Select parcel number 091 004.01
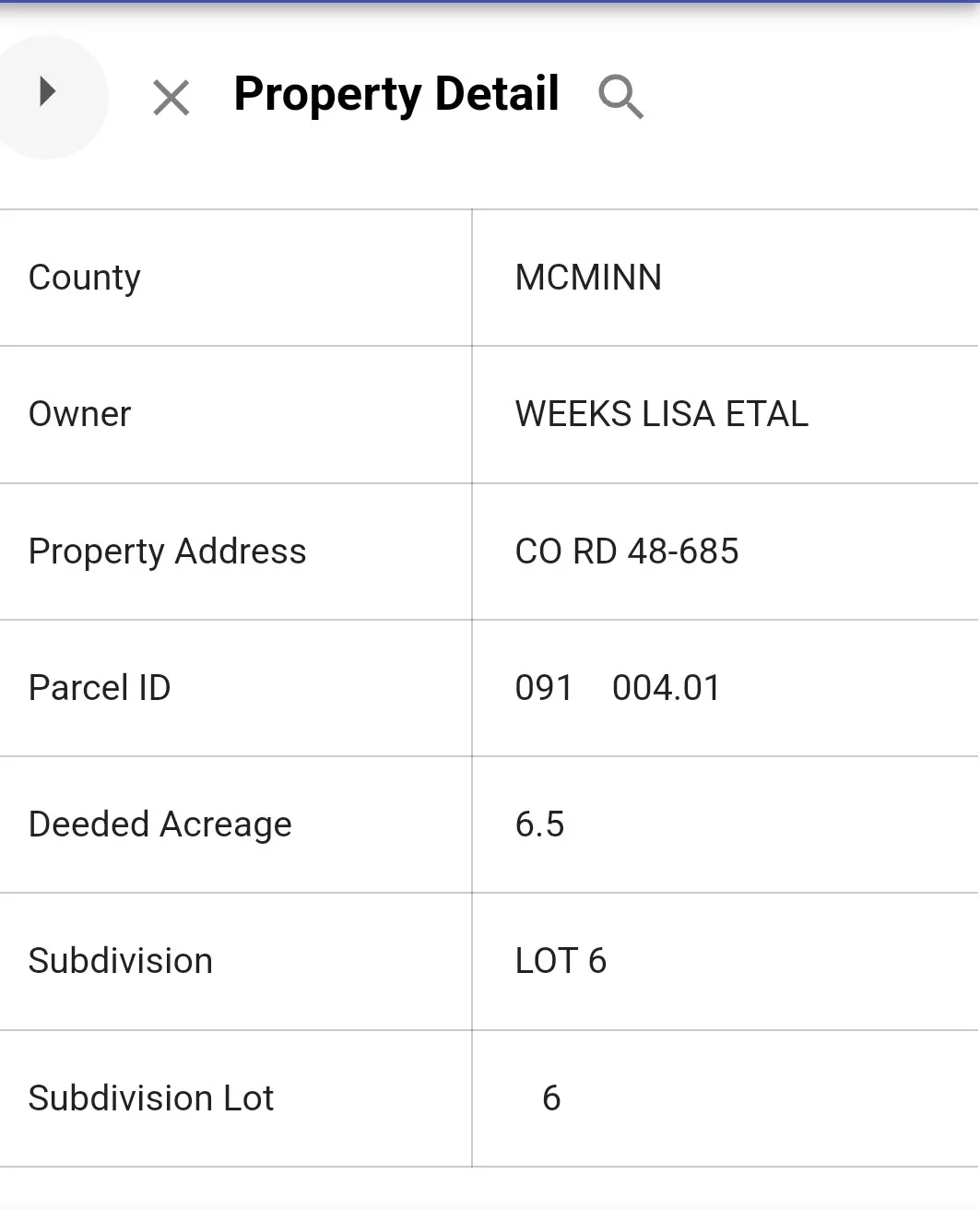Viewport: 980px width, 1210px height. [618, 688]
